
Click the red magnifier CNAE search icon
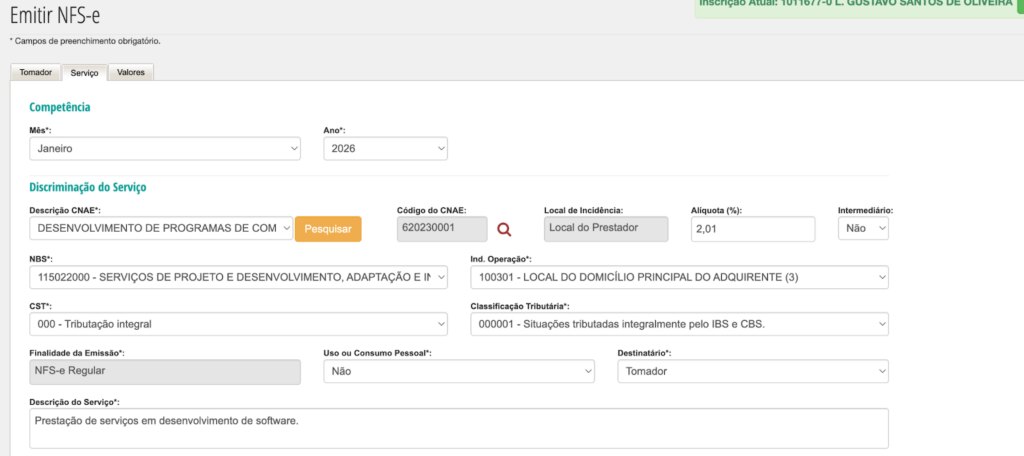(x=504, y=230)
